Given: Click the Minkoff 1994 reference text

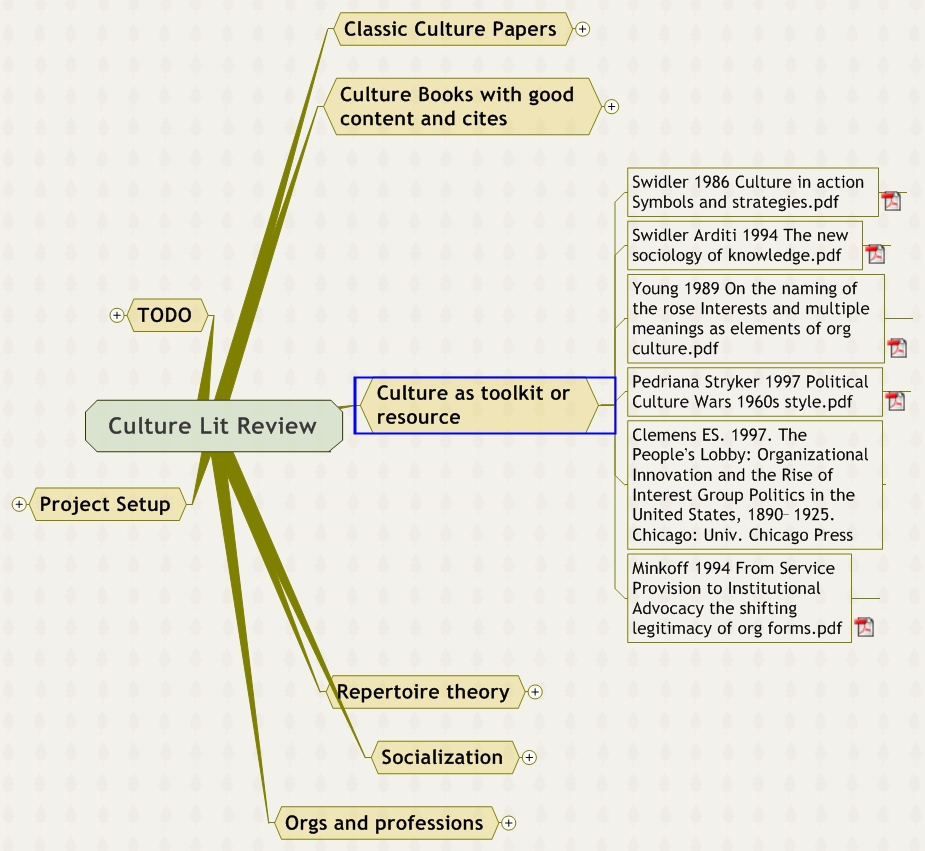Looking at the screenshot, I should point(738,598).
